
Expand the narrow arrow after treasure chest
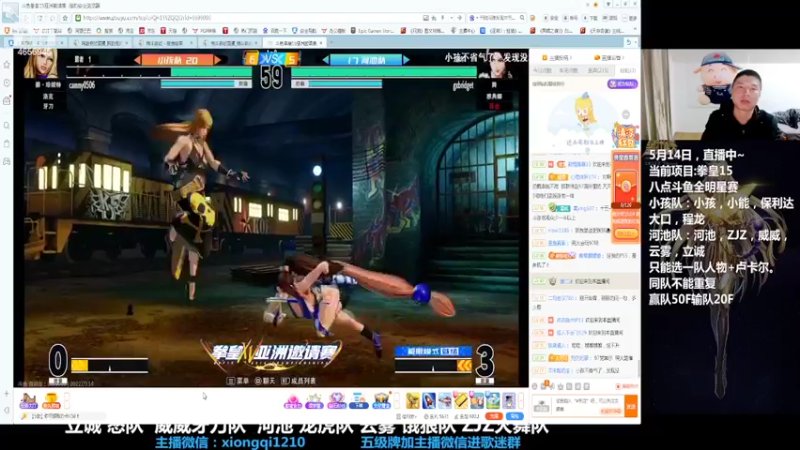pos(396,401)
